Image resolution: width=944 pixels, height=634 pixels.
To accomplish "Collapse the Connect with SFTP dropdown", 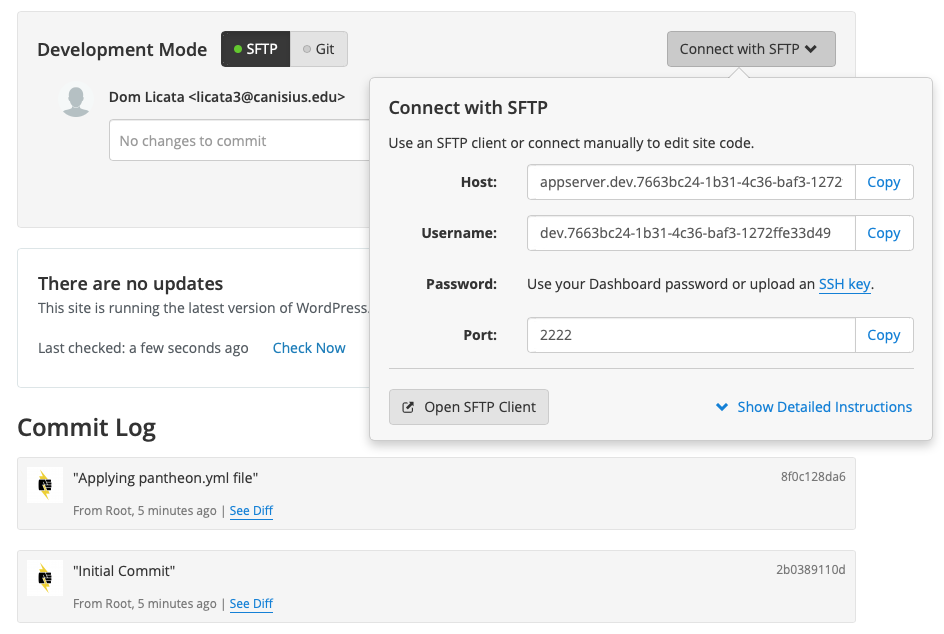I will point(750,49).
